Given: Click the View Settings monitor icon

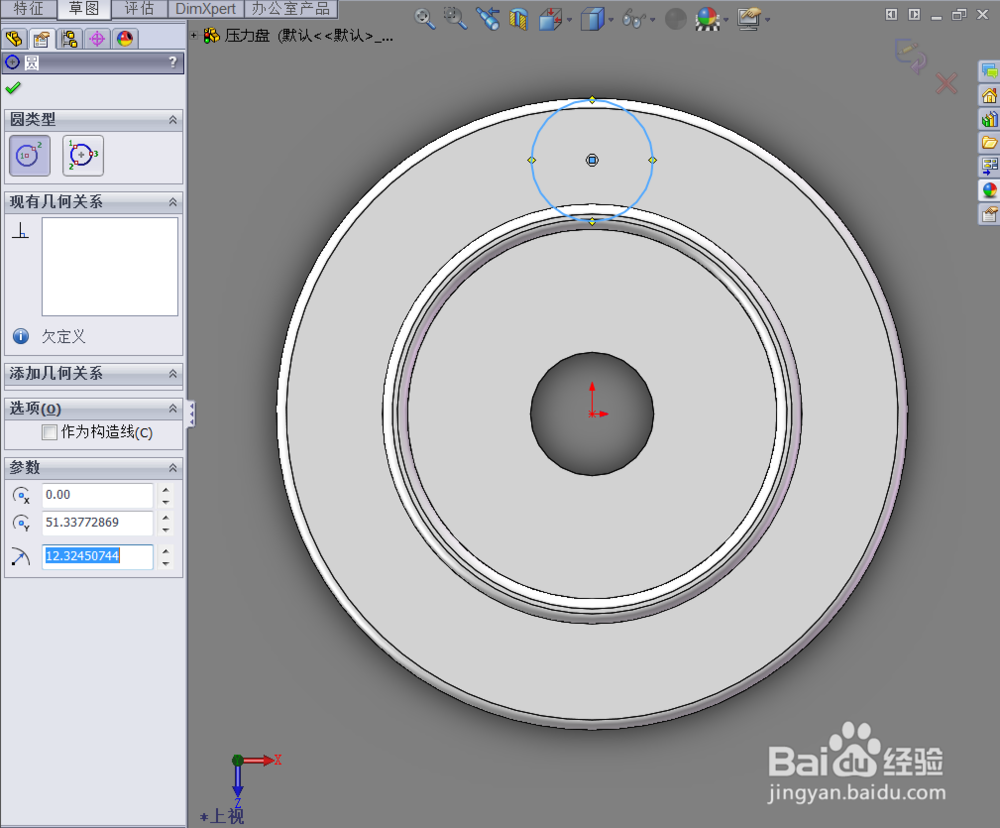Looking at the screenshot, I should (x=749, y=19).
